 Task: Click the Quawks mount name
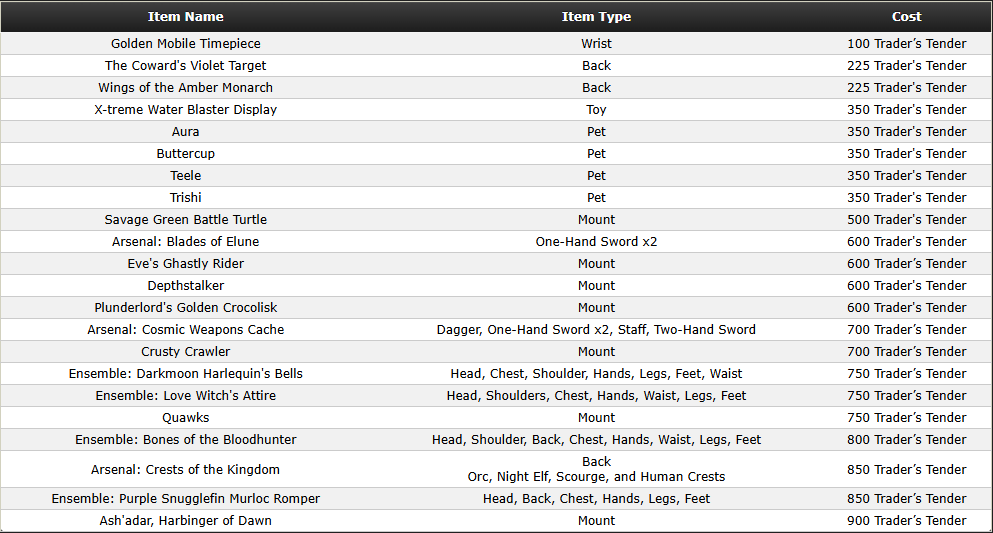pos(186,418)
